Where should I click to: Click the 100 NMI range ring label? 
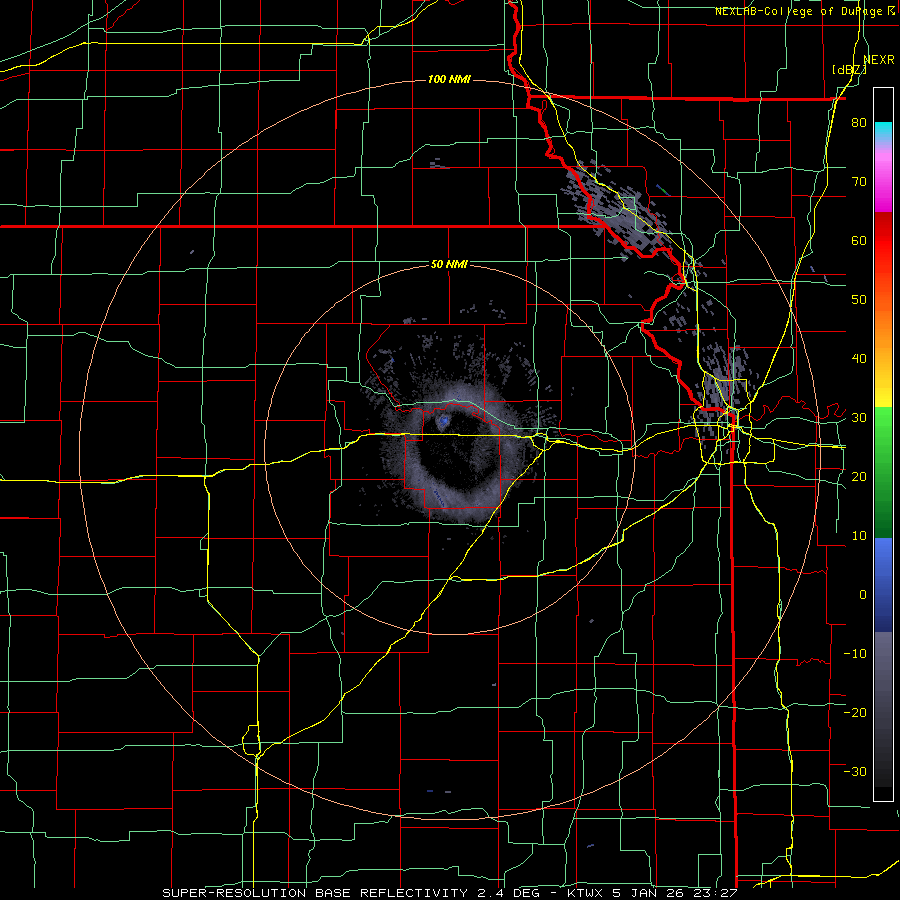[x=449, y=79]
